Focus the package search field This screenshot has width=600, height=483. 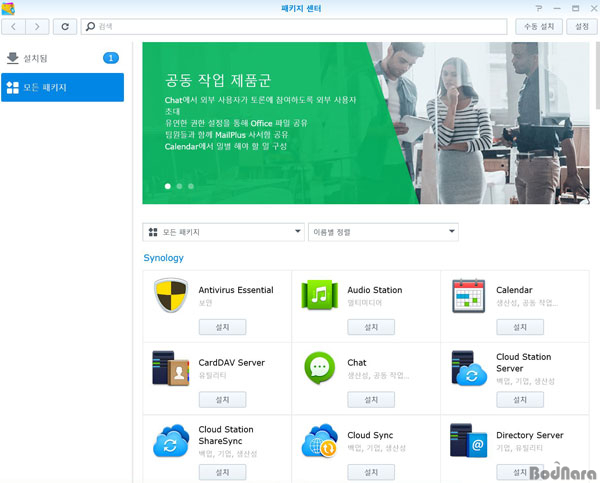(294, 27)
